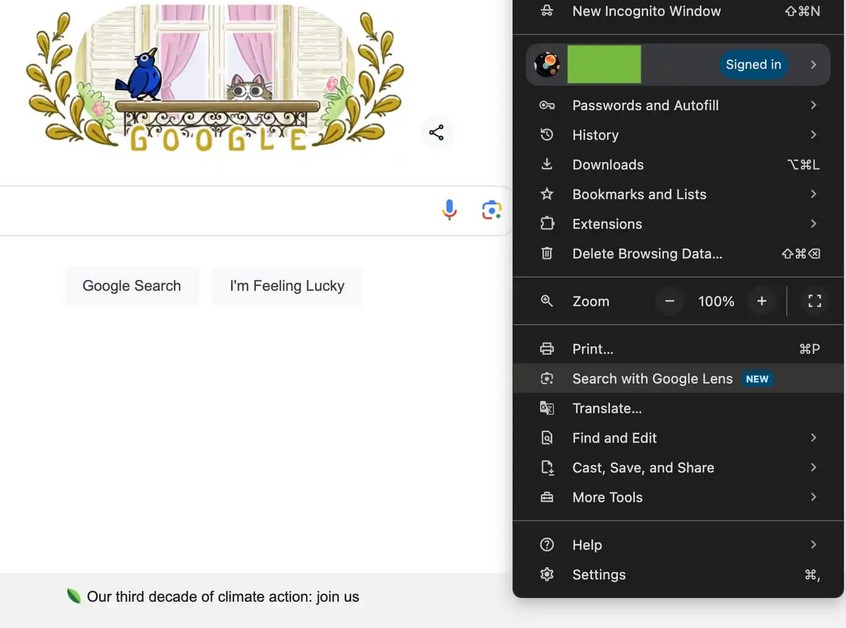Click the incognito icon beside New Incognito Window

(x=547, y=11)
